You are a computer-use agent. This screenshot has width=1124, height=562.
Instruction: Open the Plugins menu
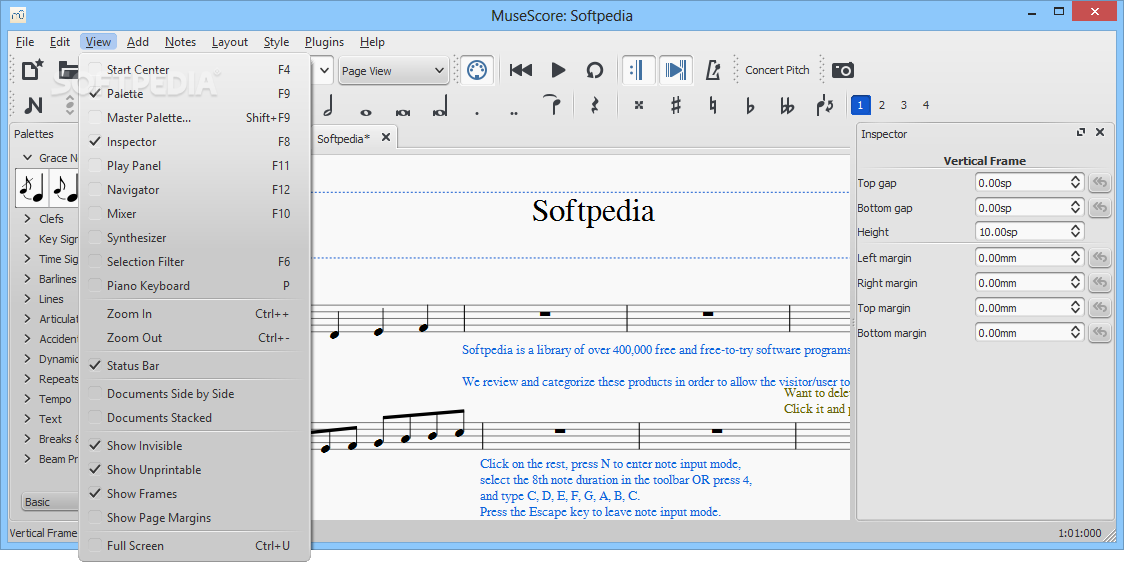pyautogui.click(x=324, y=42)
